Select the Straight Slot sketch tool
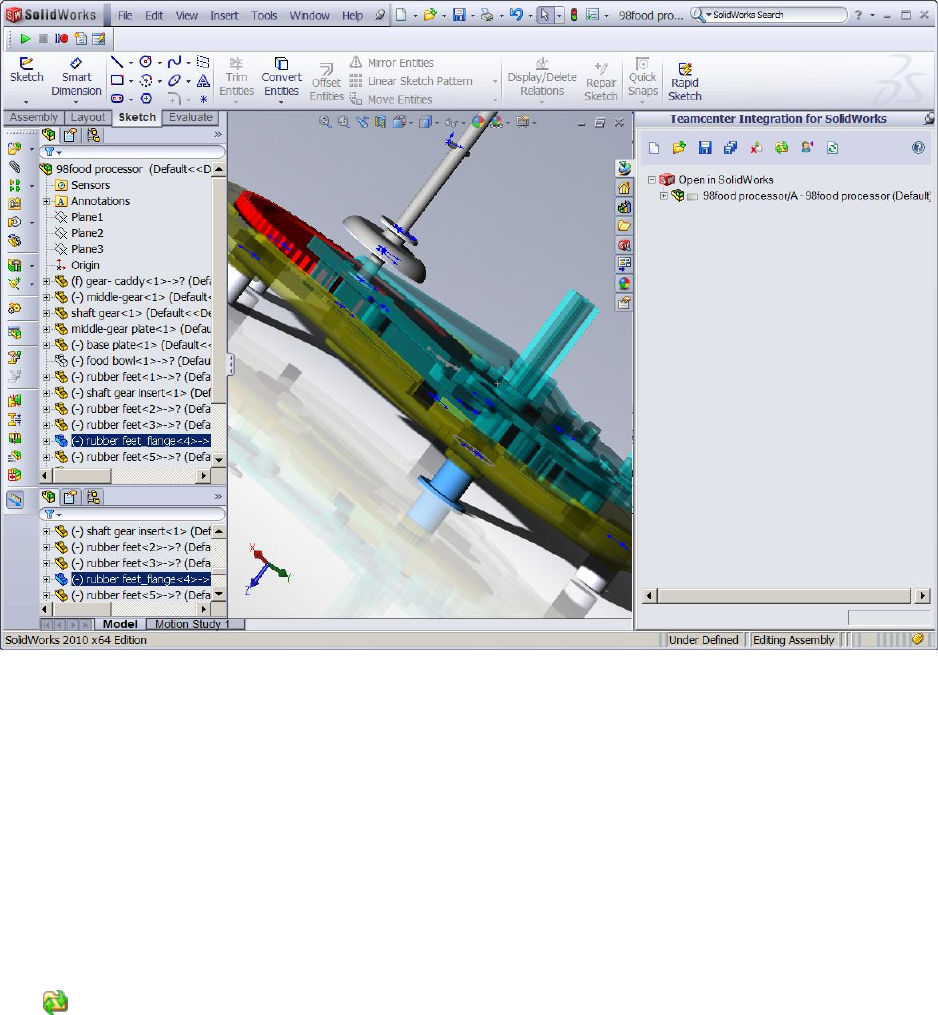Screen dimensions: 938x1015 [117, 98]
